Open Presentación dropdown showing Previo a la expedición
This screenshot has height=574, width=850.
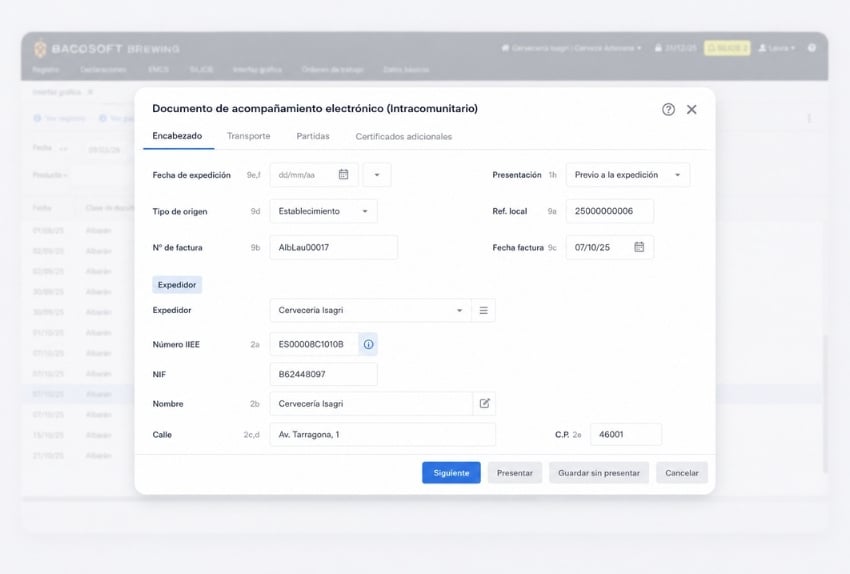coord(628,175)
